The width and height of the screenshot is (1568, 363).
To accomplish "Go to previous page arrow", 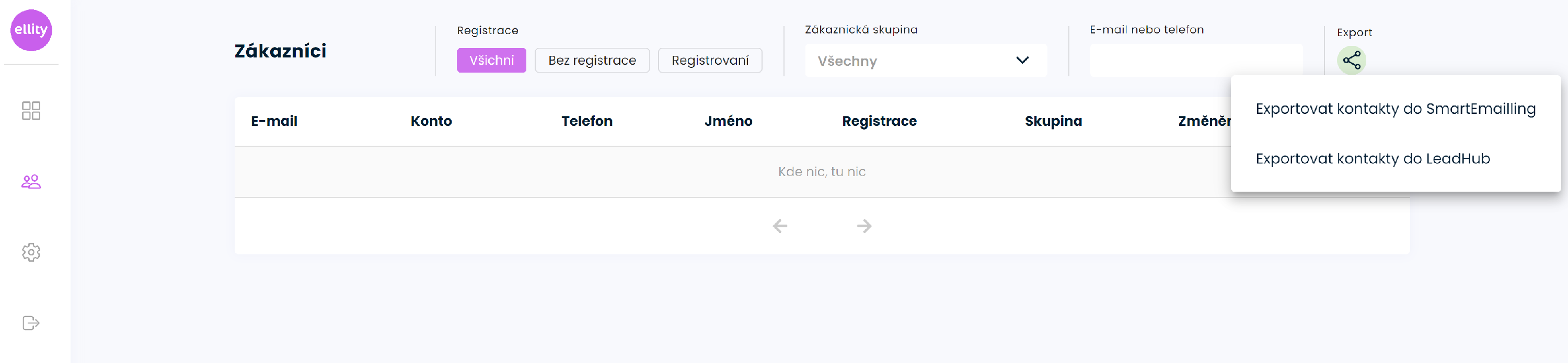I will 780,226.
